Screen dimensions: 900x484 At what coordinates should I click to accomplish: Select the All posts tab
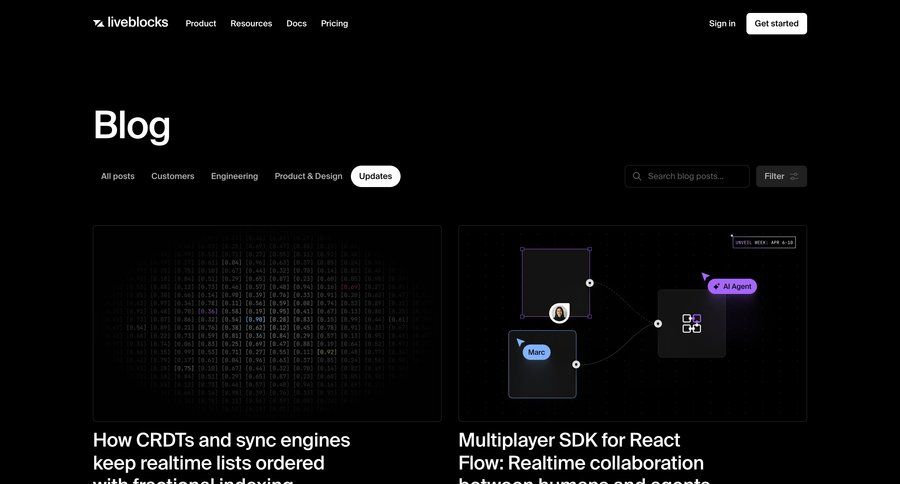point(118,176)
